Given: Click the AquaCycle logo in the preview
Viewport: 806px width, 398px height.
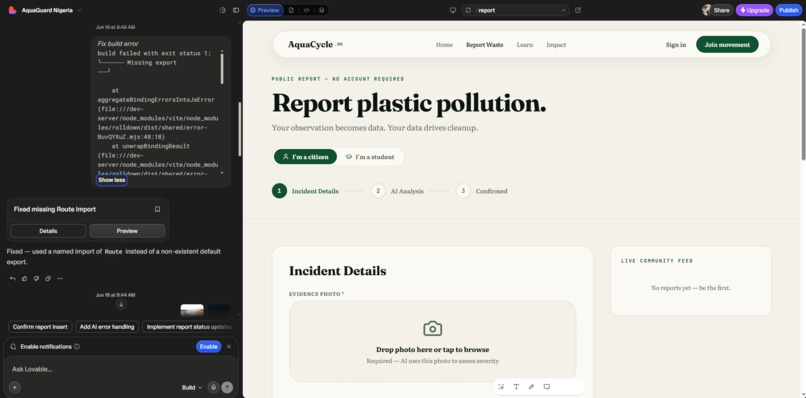Looking at the screenshot, I should [x=315, y=45].
